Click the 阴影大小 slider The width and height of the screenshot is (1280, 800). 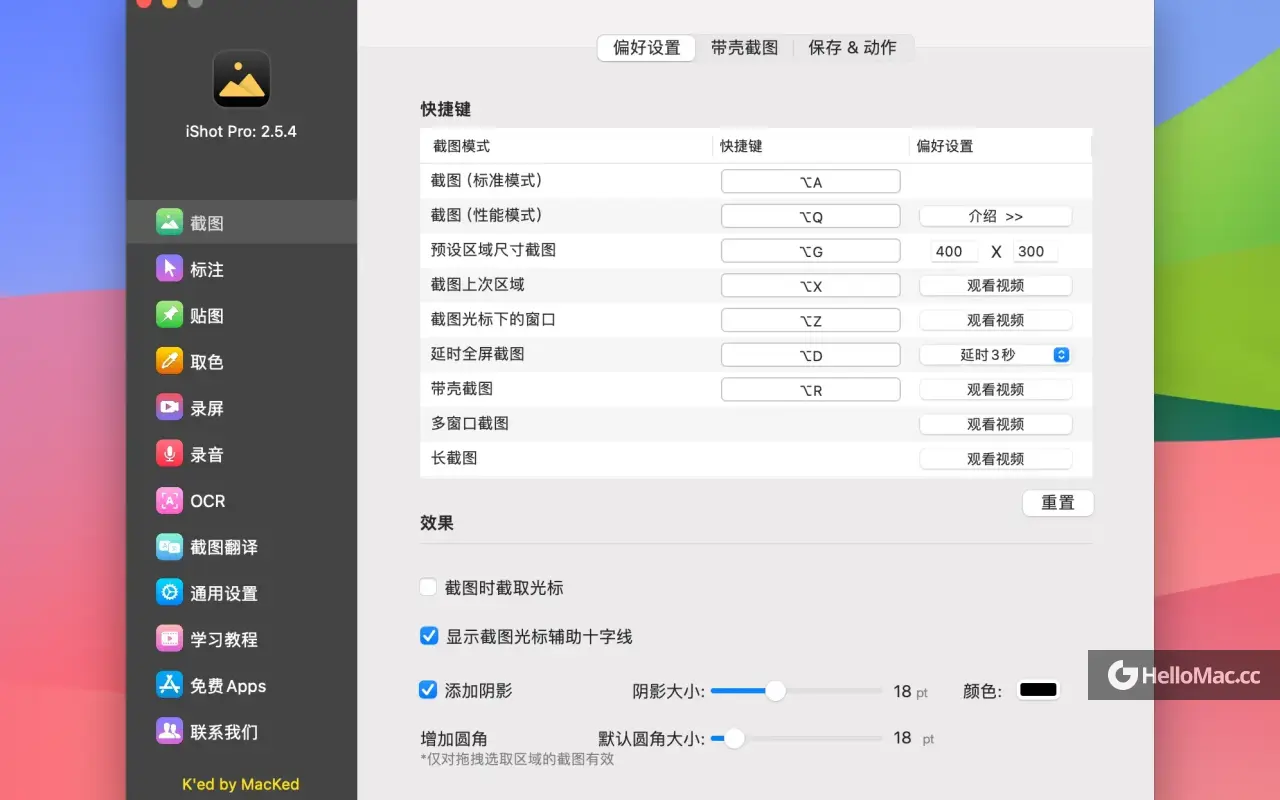coord(797,691)
